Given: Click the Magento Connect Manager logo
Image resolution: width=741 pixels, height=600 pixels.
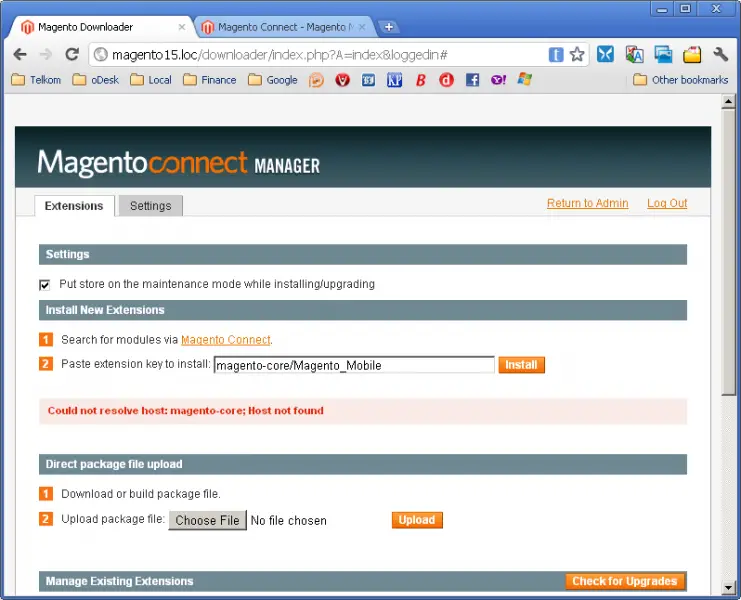Looking at the screenshot, I should pos(179,163).
